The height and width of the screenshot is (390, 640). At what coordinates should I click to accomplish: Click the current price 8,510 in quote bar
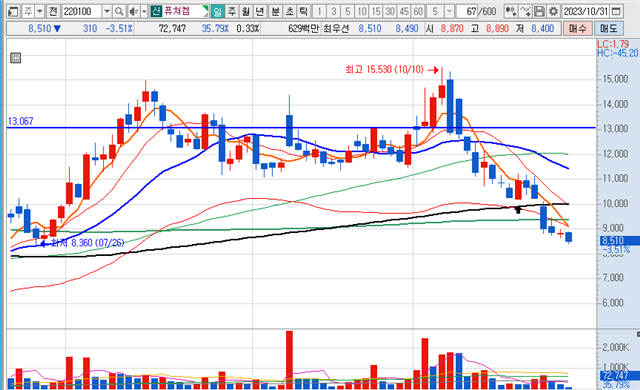point(40,29)
